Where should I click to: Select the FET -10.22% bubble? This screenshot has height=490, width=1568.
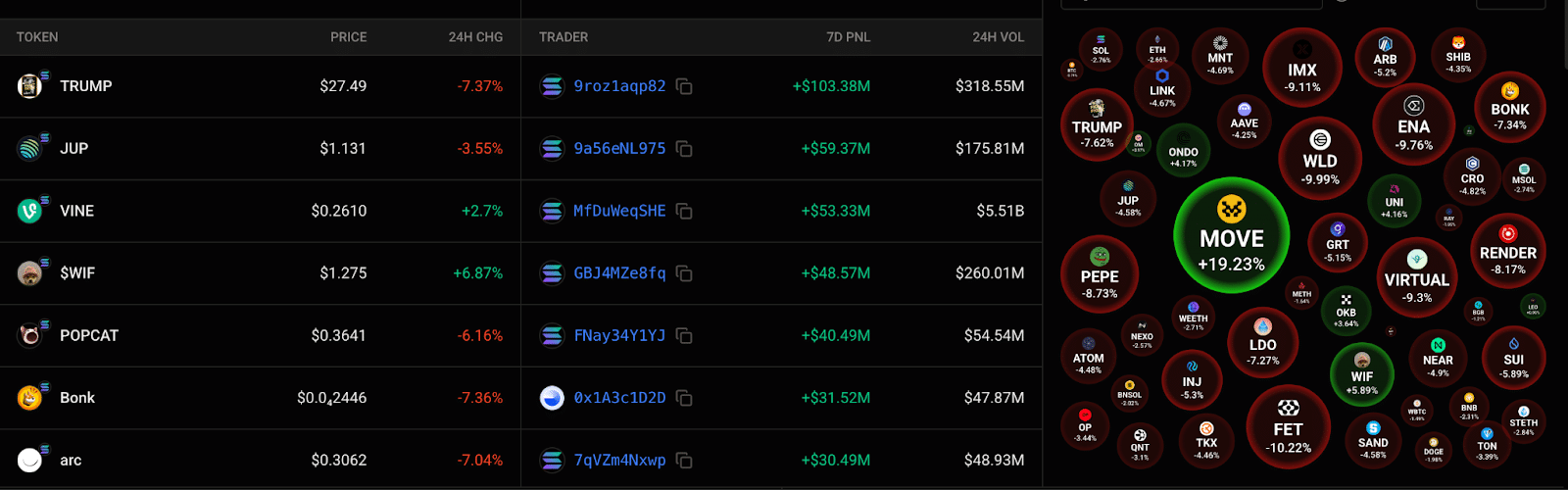[1288, 427]
